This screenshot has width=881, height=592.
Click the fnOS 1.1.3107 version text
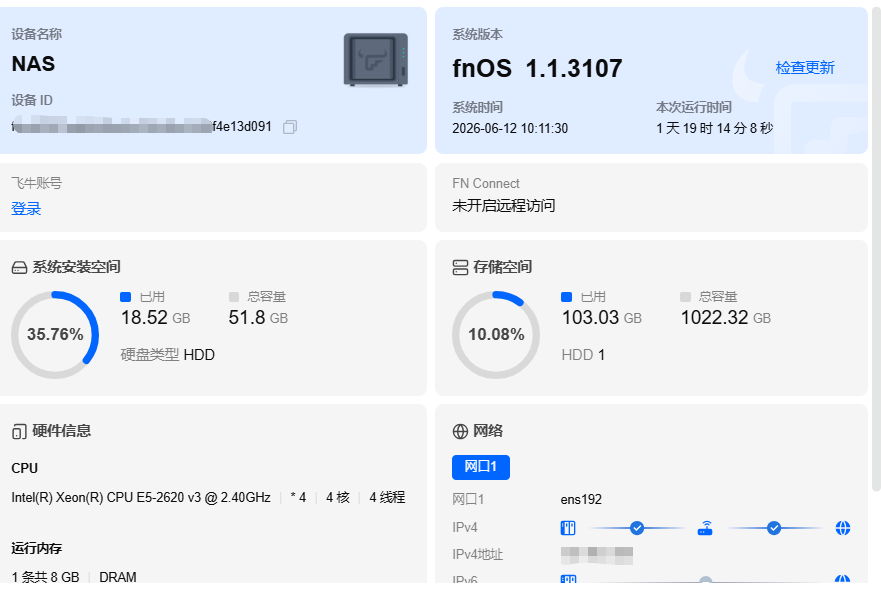point(537,69)
